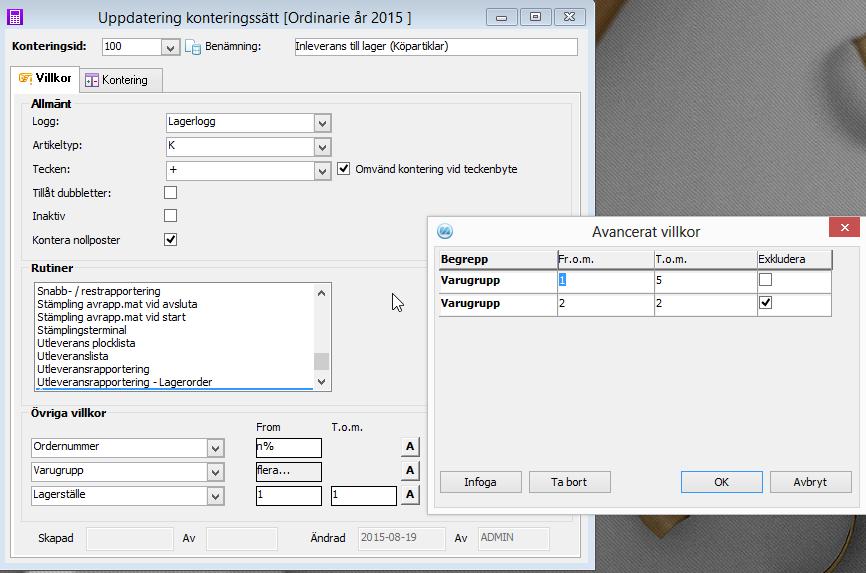Check Exkludera for Varugrupp 1 to 5 row

pyautogui.click(x=765, y=280)
